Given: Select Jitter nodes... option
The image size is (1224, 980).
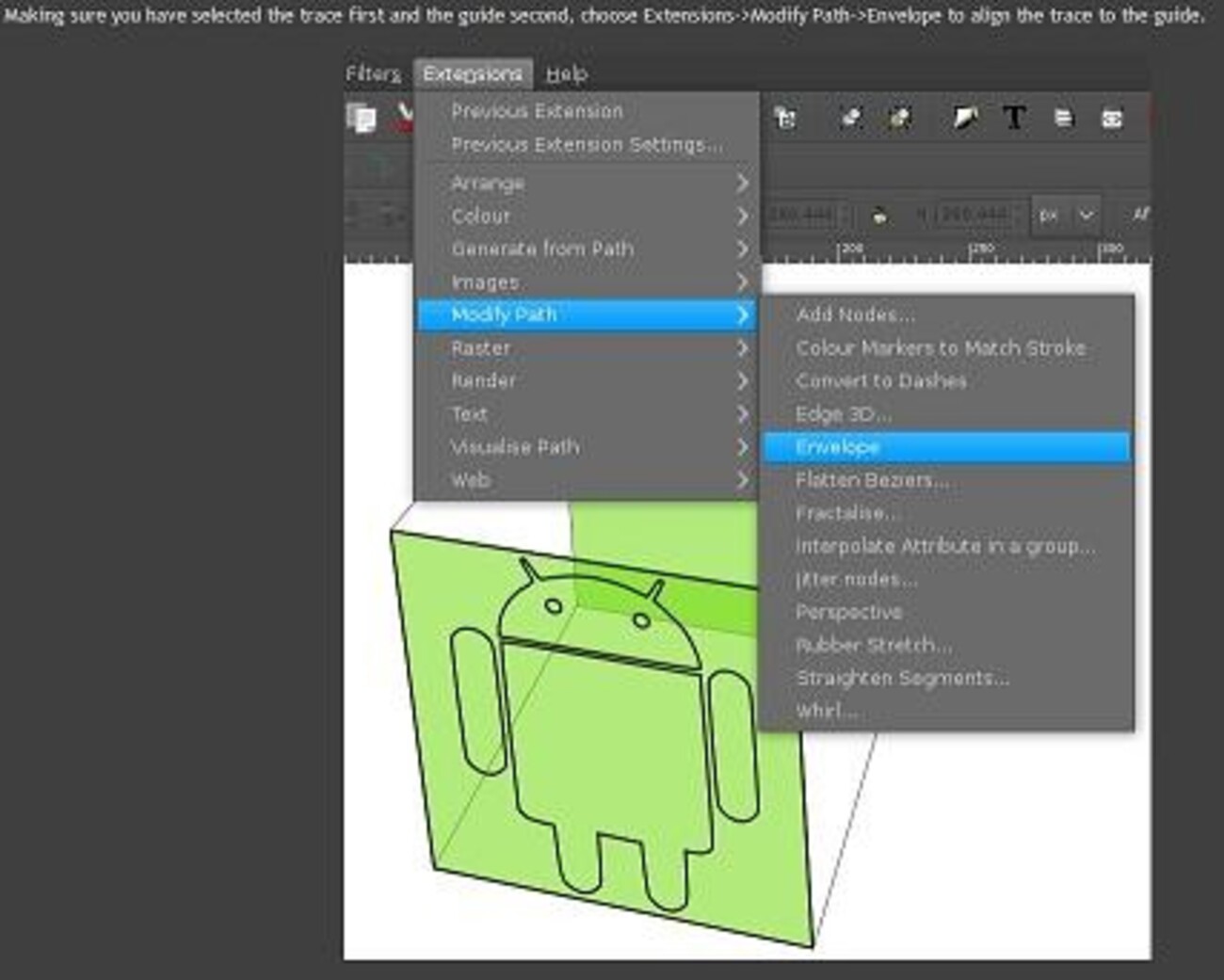Looking at the screenshot, I should coord(946,578).
